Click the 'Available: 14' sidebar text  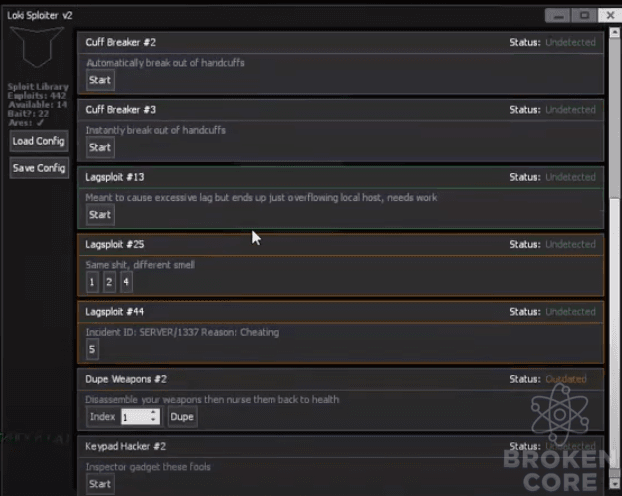click(x=38, y=105)
